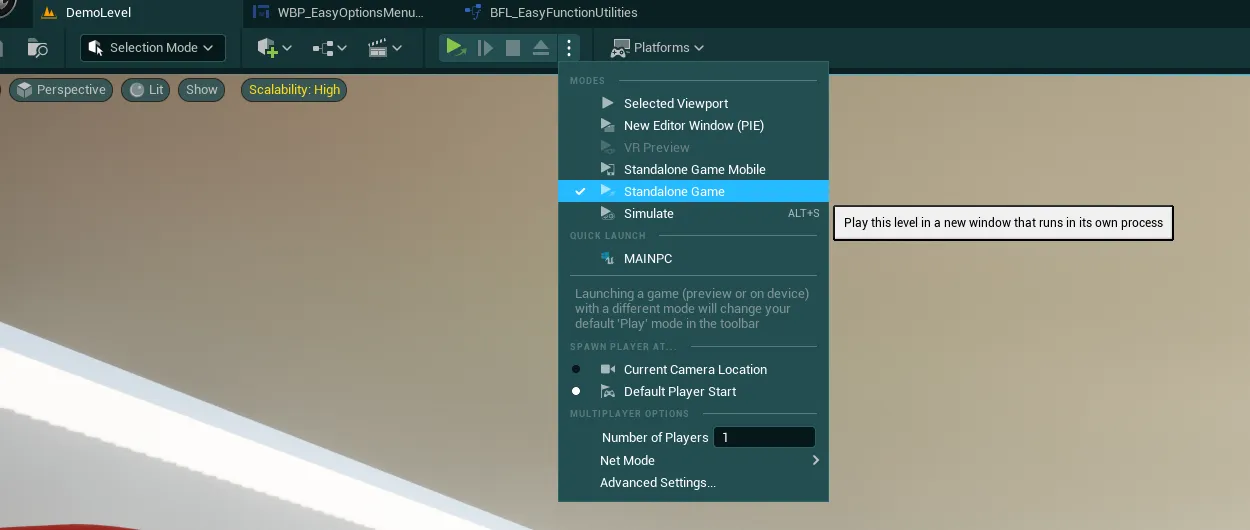The height and width of the screenshot is (530, 1250).
Task: Open the Platforms dropdown
Action: click(x=657, y=47)
